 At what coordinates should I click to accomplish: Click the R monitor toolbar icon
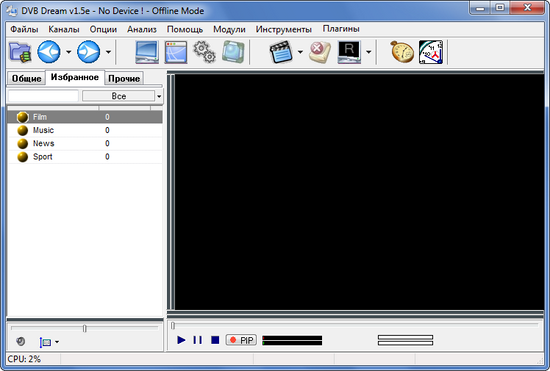coord(349,52)
